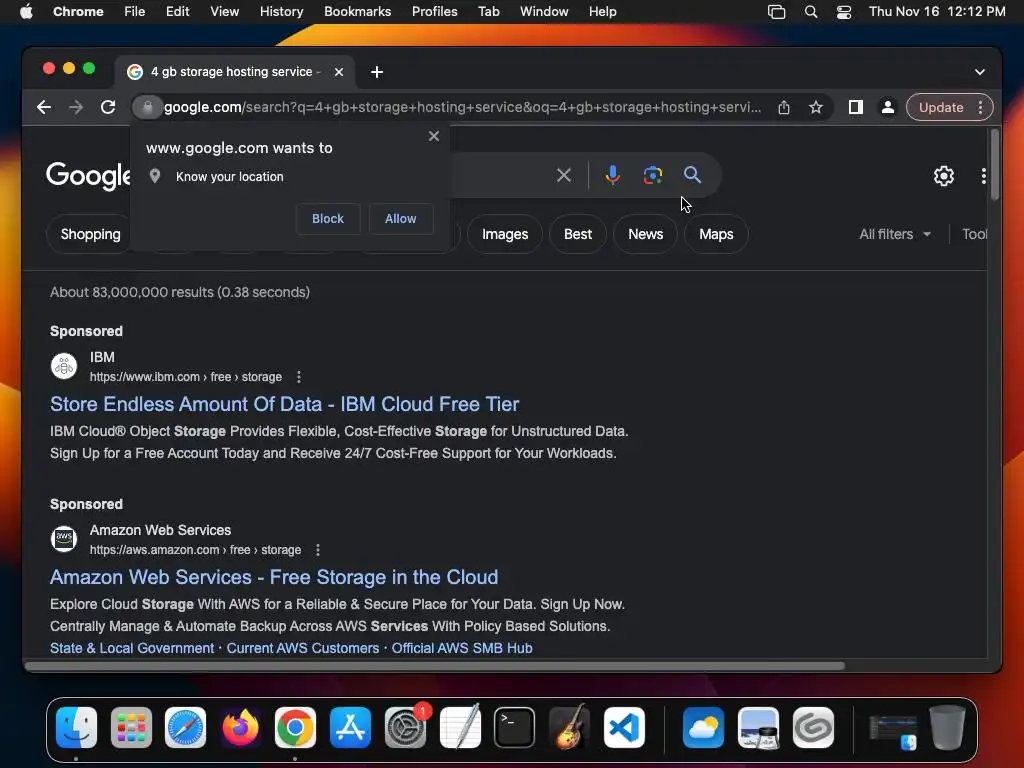Close the location permission popup
This screenshot has width=1024, height=768.
(434, 136)
